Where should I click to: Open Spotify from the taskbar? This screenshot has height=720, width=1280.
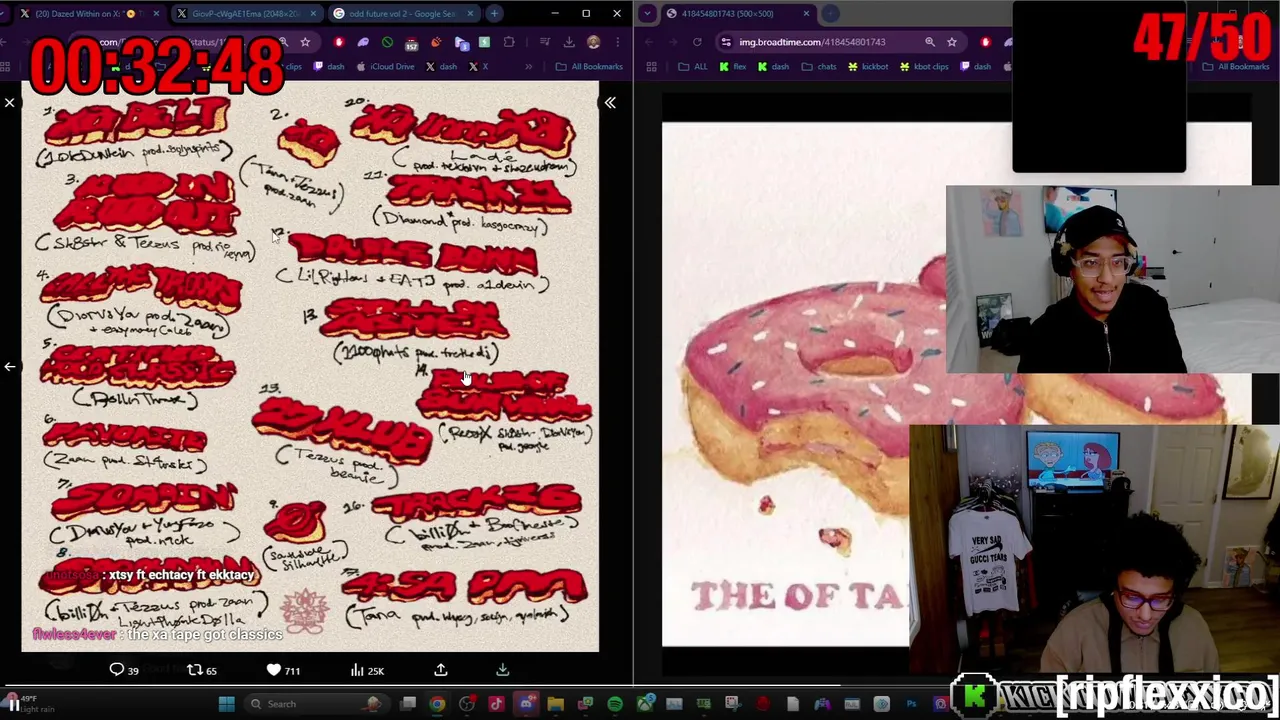(615, 704)
